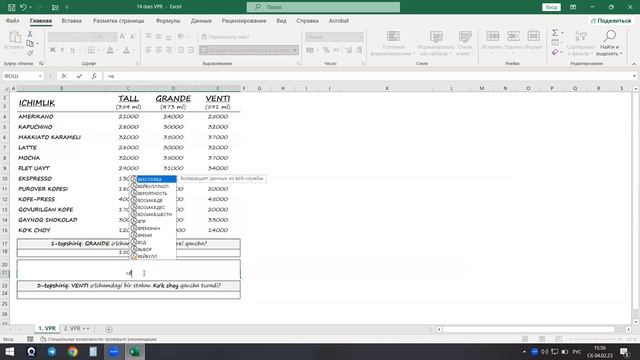Expand the formula bar
The height and width of the screenshot is (360, 640).
pos(634,76)
